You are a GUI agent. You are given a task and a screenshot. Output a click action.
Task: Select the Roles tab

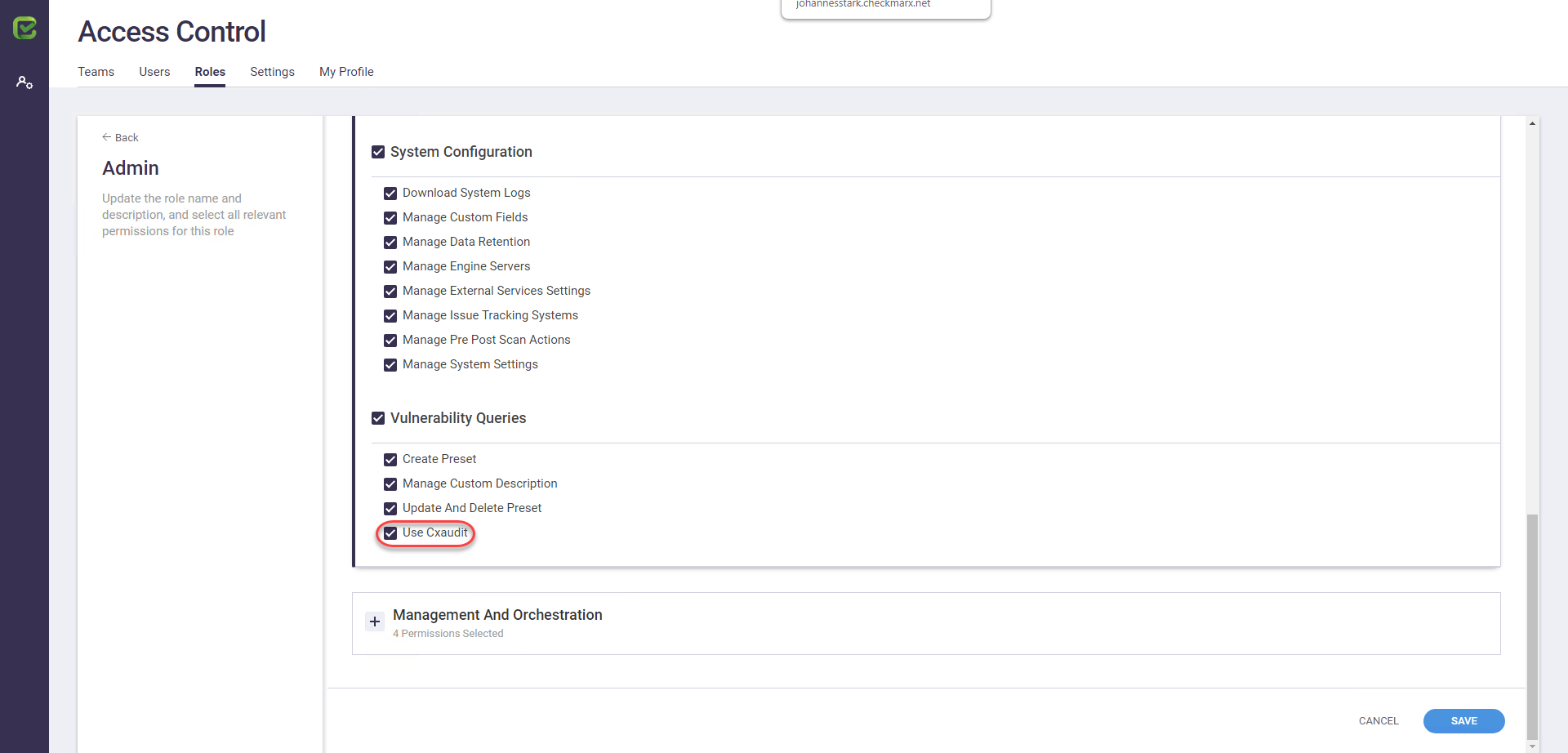(210, 72)
